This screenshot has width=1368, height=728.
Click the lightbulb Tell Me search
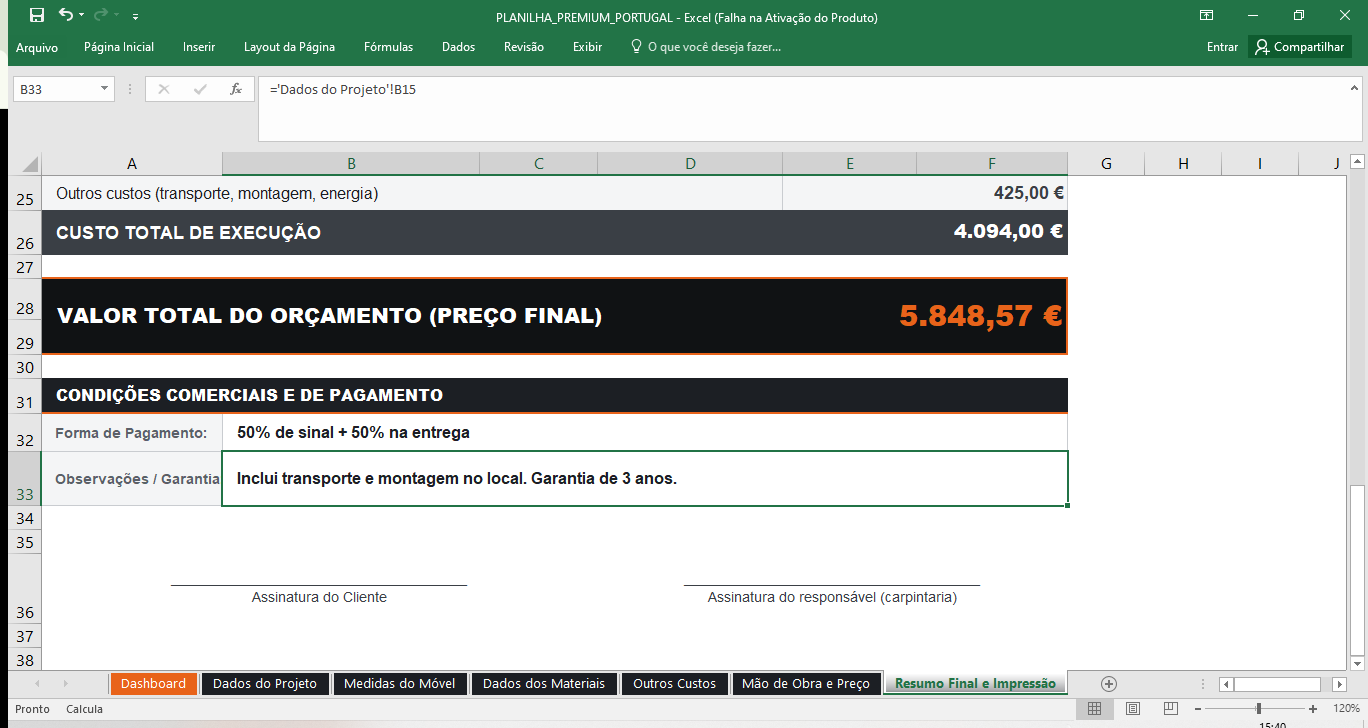(x=706, y=47)
